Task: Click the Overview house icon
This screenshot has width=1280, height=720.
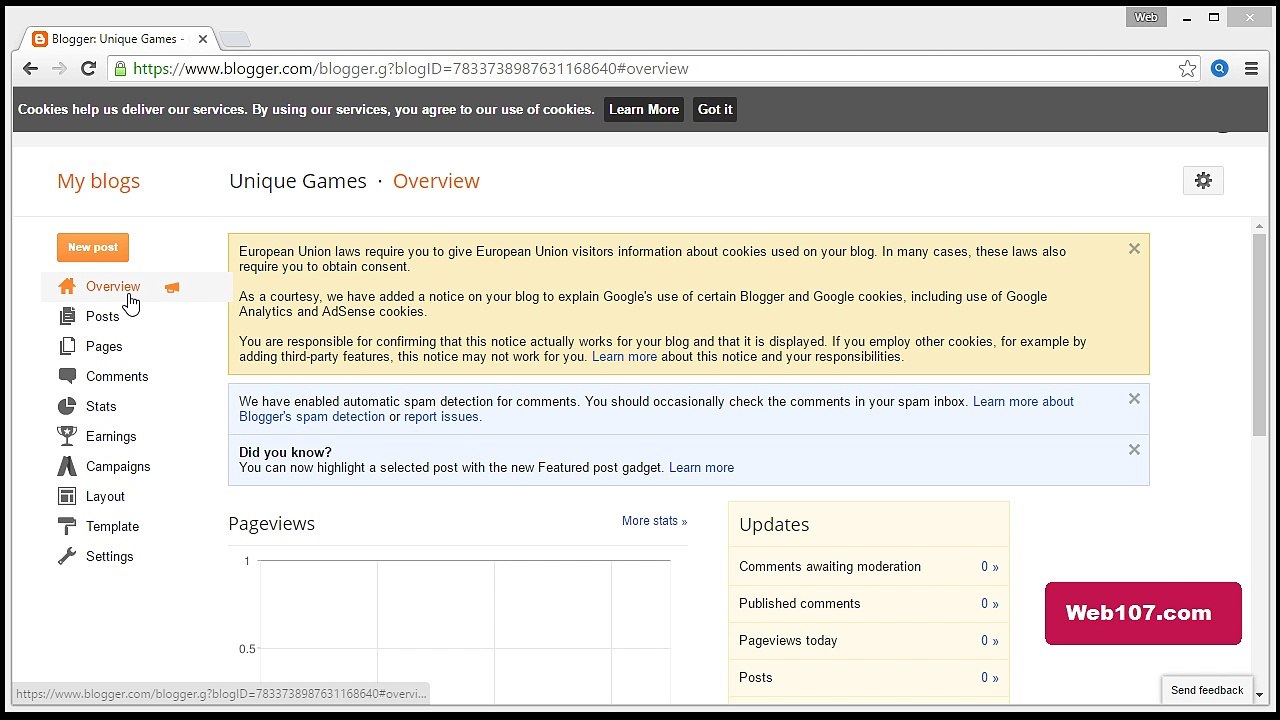Action: 67,287
